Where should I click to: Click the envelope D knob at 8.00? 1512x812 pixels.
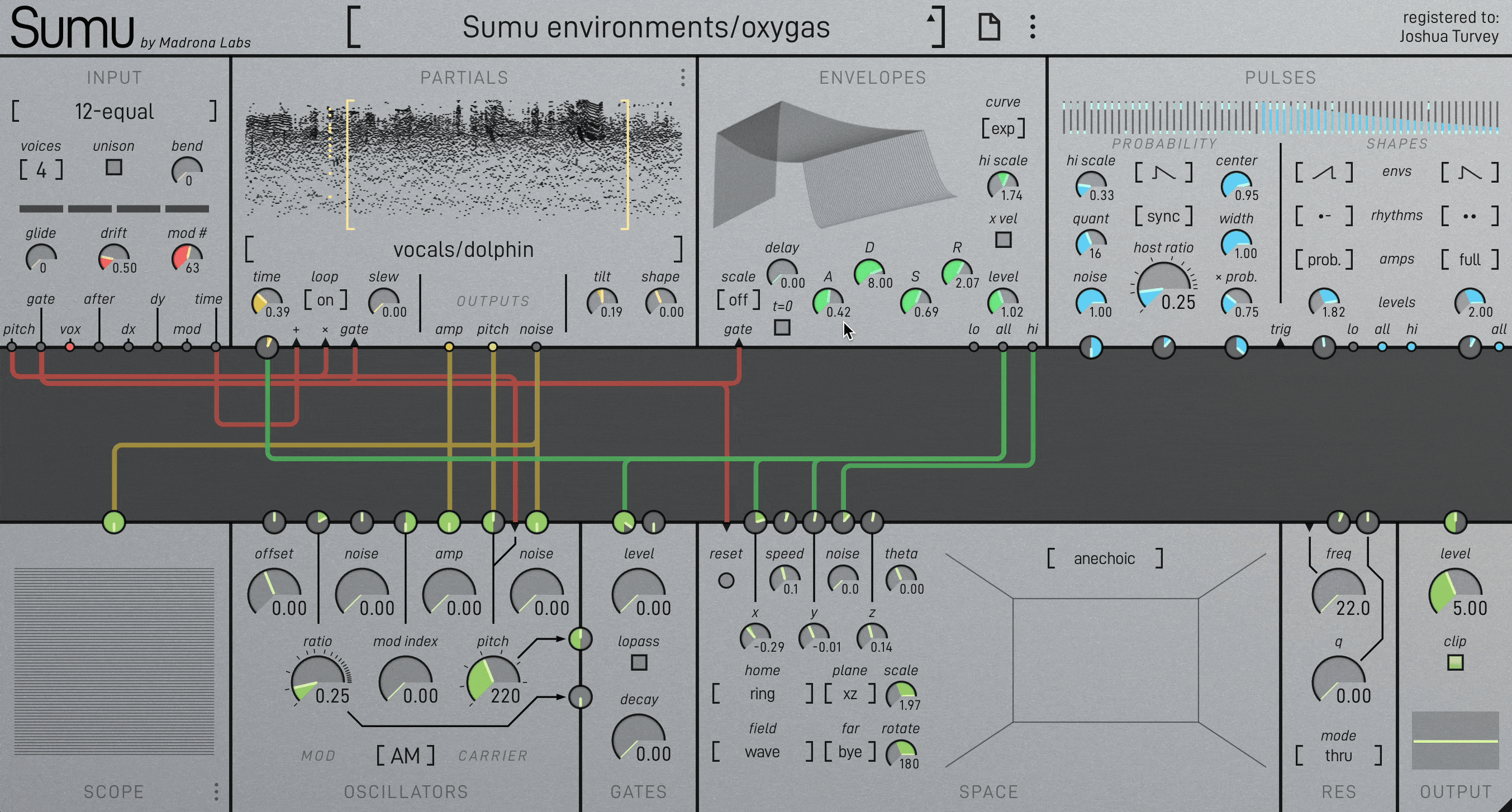click(869, 274)
